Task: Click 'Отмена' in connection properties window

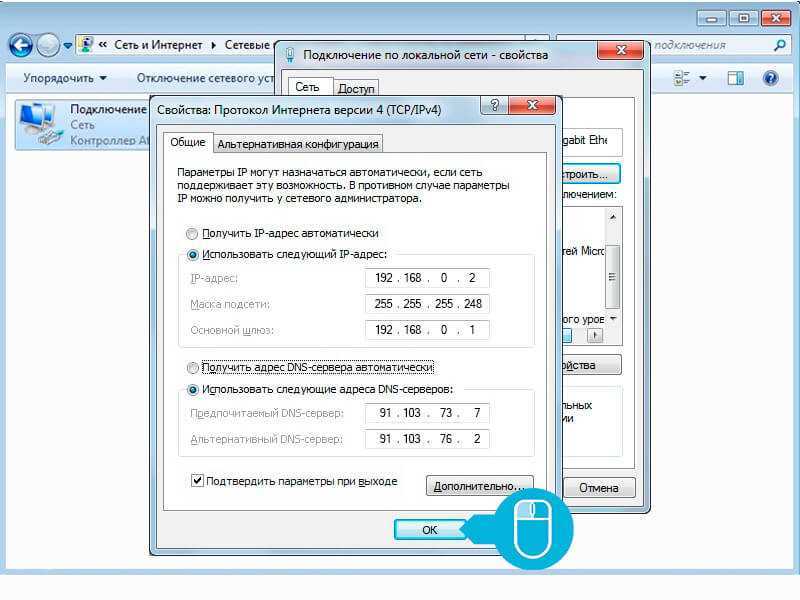Action: [599, 488]
